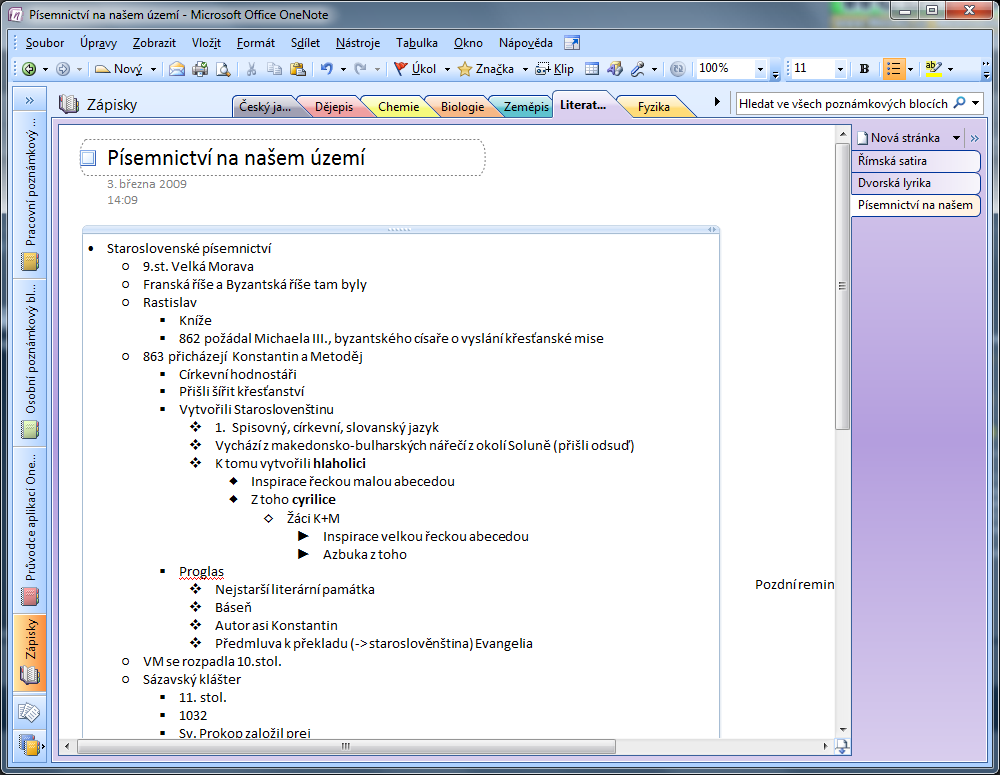Open the Formát menu
1000x775 pixels.
pyautogui.click(x=256, y=43)
